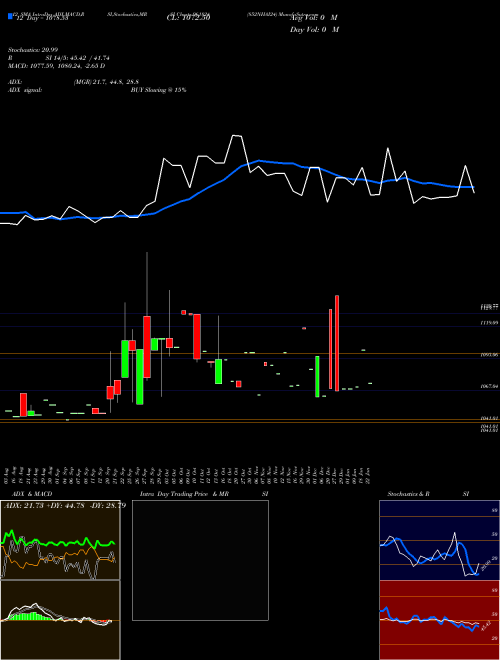
Task: Open the blue Stochastics chart panel
Action: coord(439,540)
